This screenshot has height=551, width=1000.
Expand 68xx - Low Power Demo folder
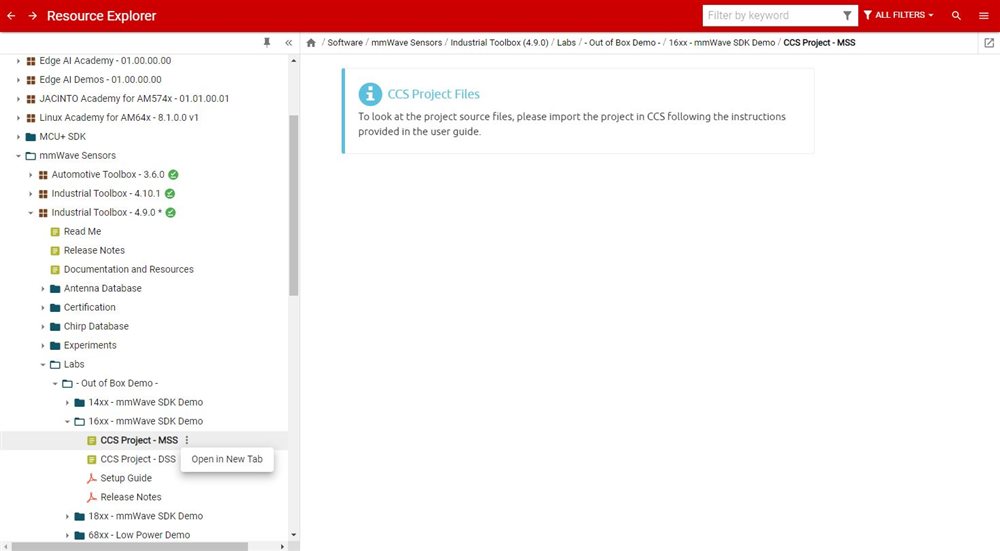[x=67, y=535]
